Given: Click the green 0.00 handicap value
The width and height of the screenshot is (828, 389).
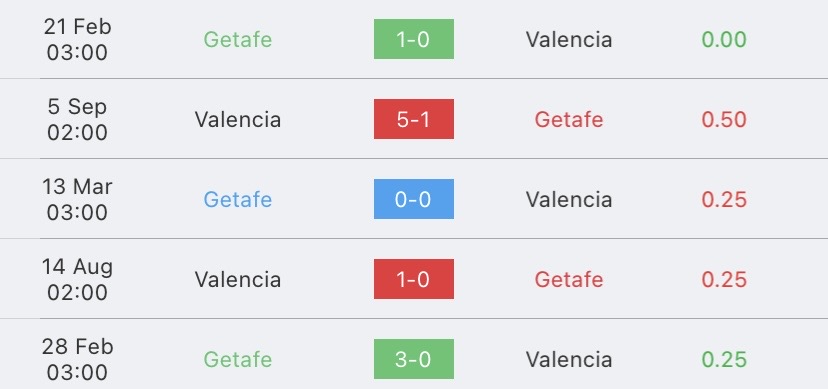Looking at the screenshot, I should 724,40.
